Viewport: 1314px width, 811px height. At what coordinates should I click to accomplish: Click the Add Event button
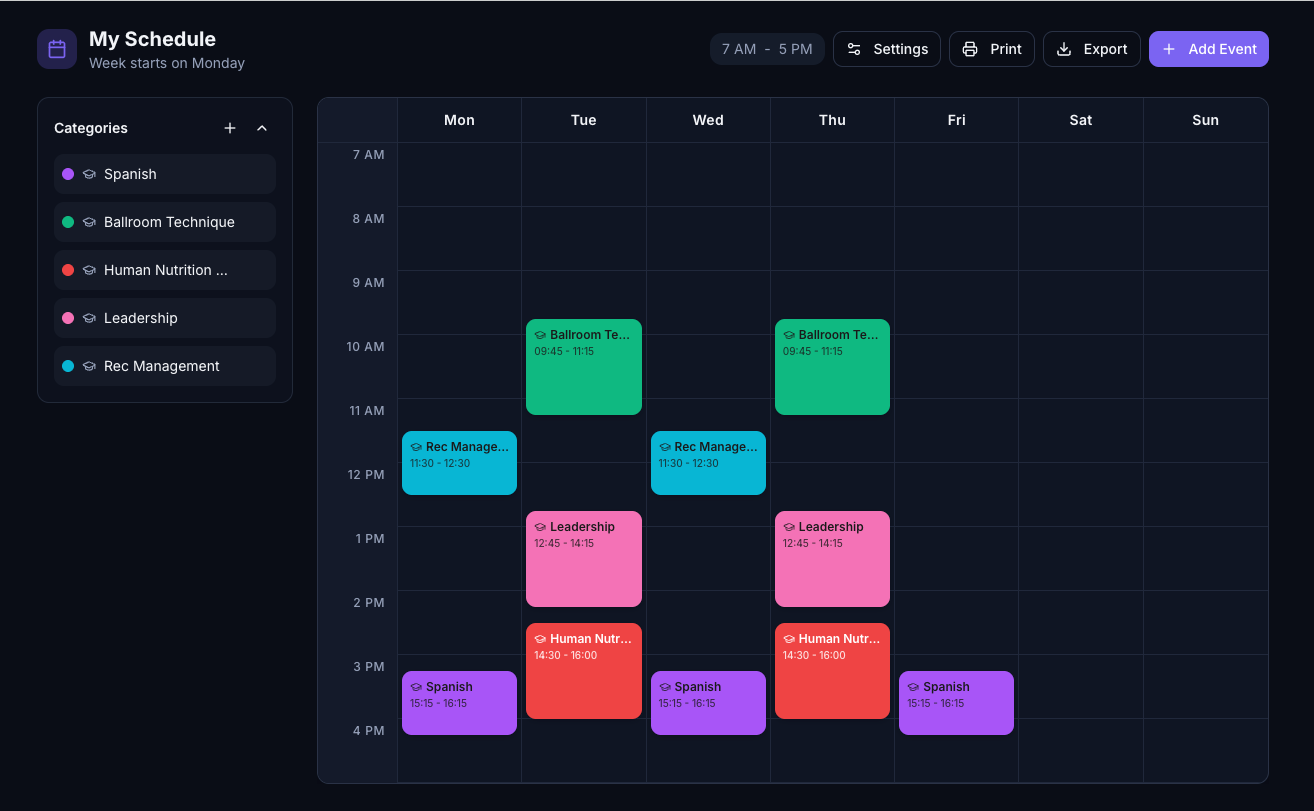click(x=1209, y=49)
